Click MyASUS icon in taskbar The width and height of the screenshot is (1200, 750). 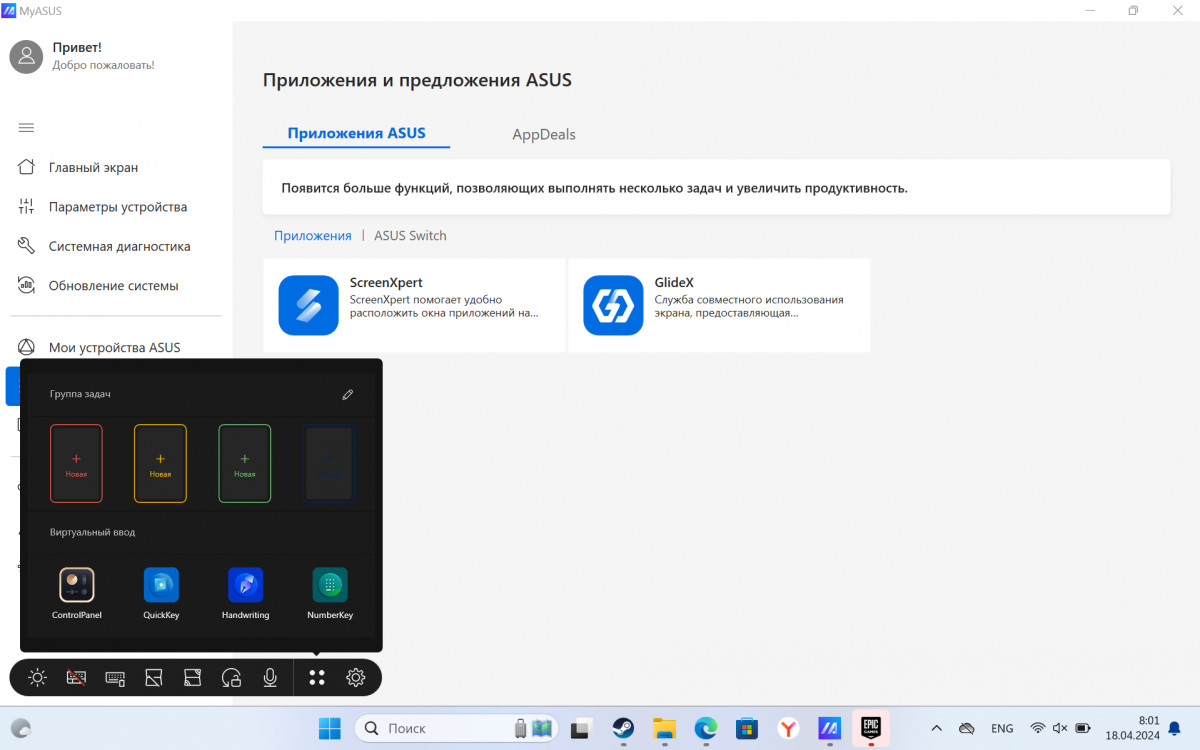click(x=829, y=728)
